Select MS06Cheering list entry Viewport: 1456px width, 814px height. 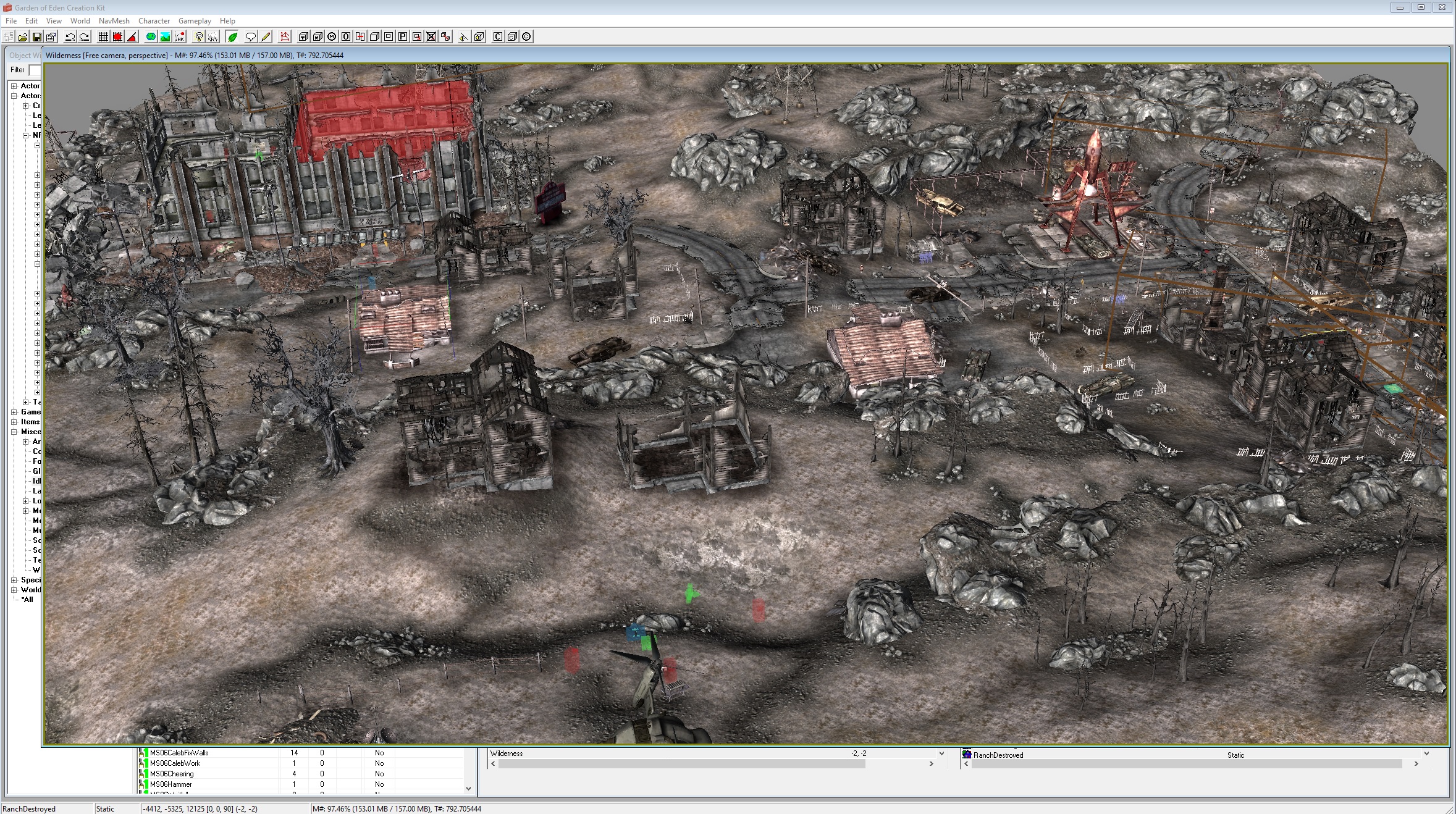[172, 774]
